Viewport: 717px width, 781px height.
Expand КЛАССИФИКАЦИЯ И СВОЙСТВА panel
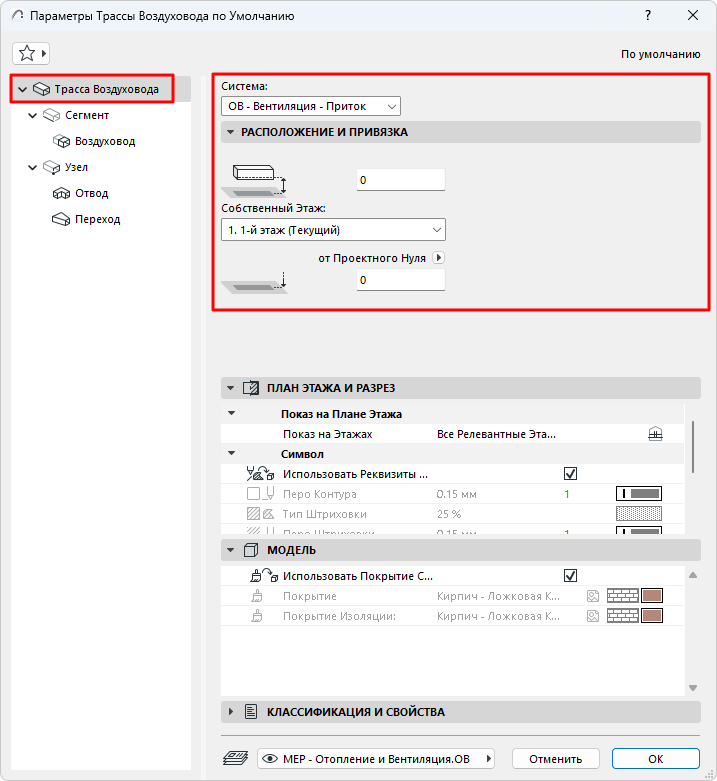click(231, 712)
